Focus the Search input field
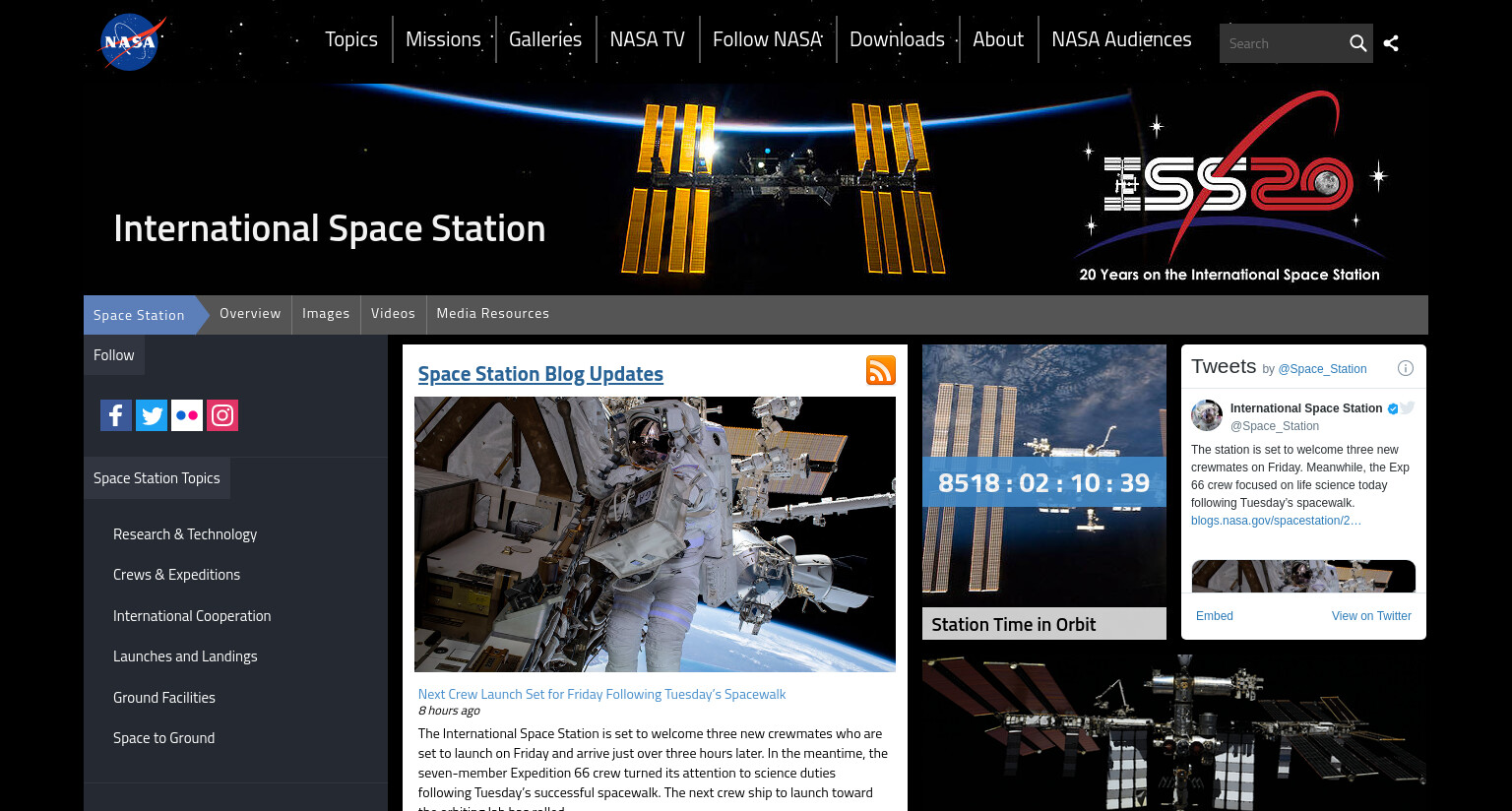The image size is (1512, 811). point(1282,43)
